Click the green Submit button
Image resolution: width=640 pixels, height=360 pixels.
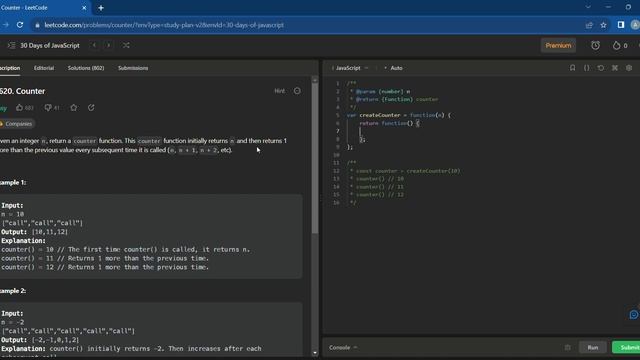coord(626,347)
